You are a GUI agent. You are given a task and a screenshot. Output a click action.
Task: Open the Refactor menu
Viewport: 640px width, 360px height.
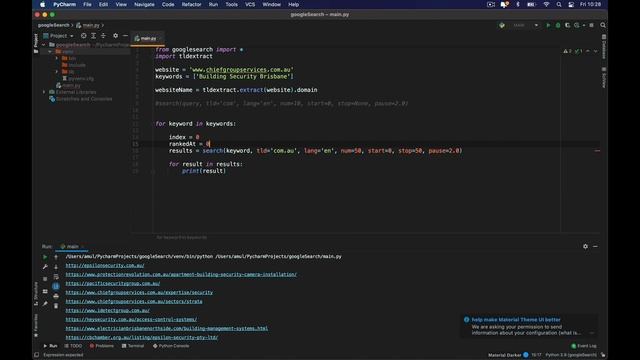pyautogui.click(x=191, y=4)
